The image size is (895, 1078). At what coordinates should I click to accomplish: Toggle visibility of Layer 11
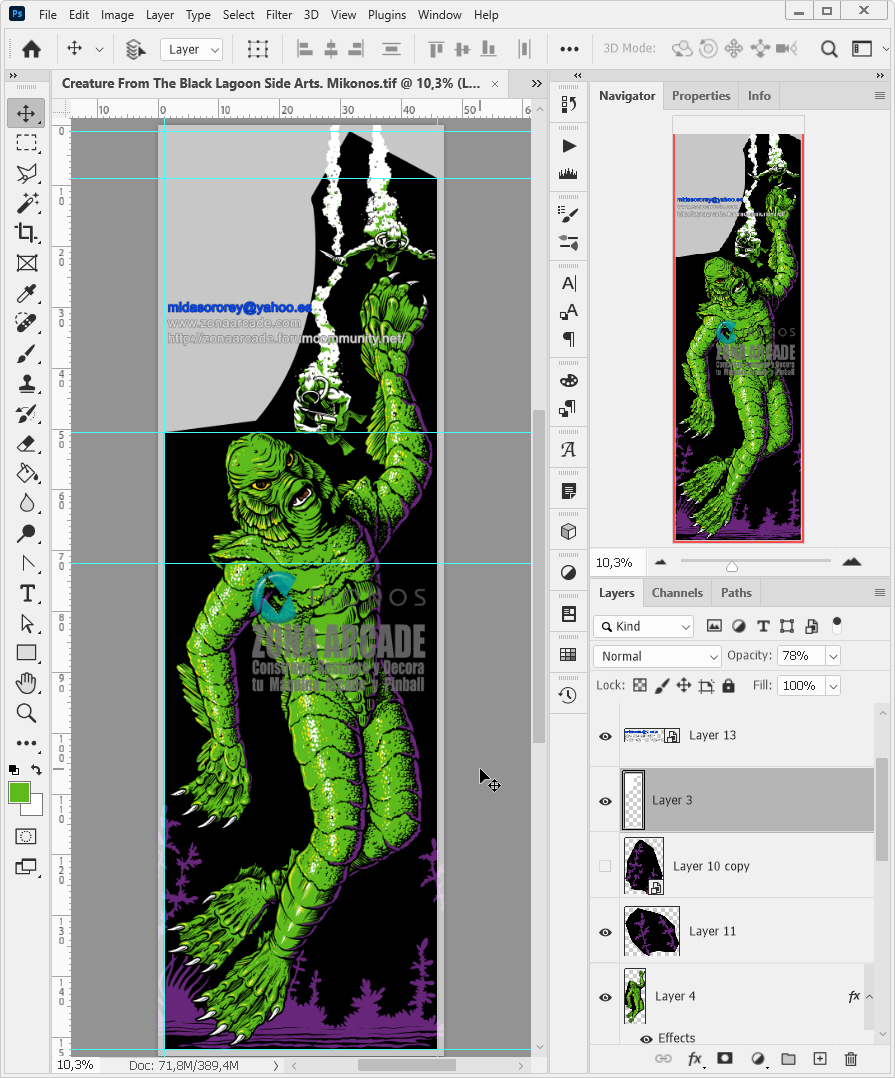click(604, 931)
